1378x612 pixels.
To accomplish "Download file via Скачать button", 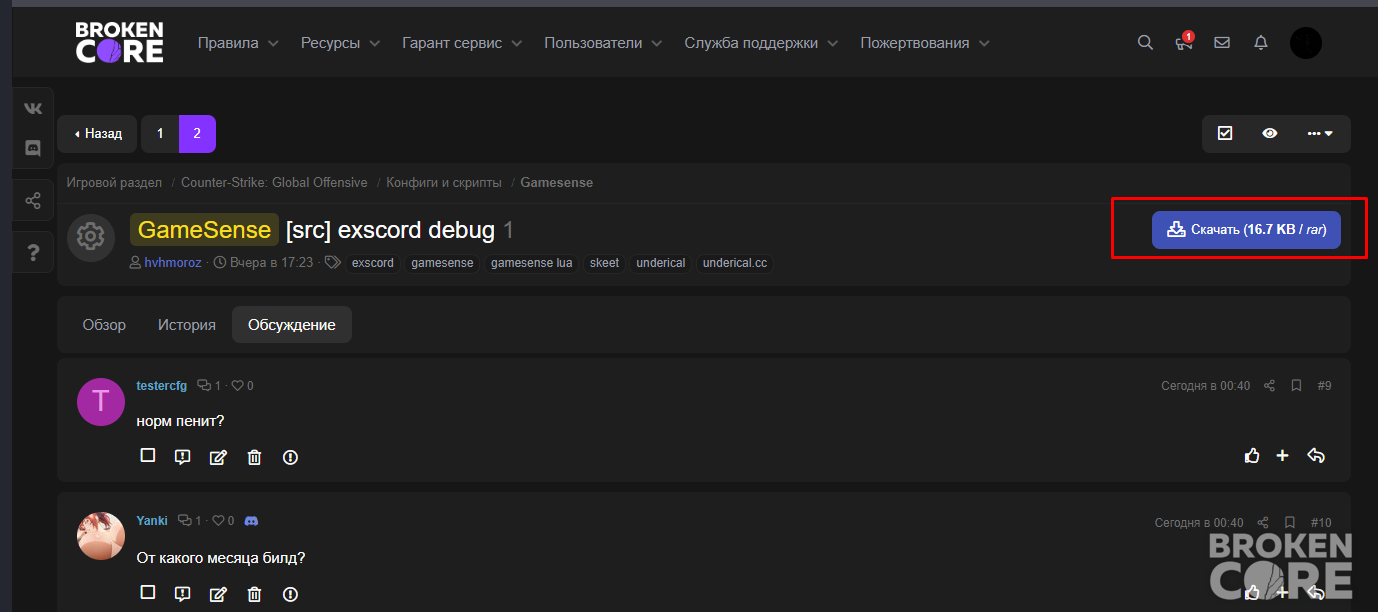I will click(1246, 229).
